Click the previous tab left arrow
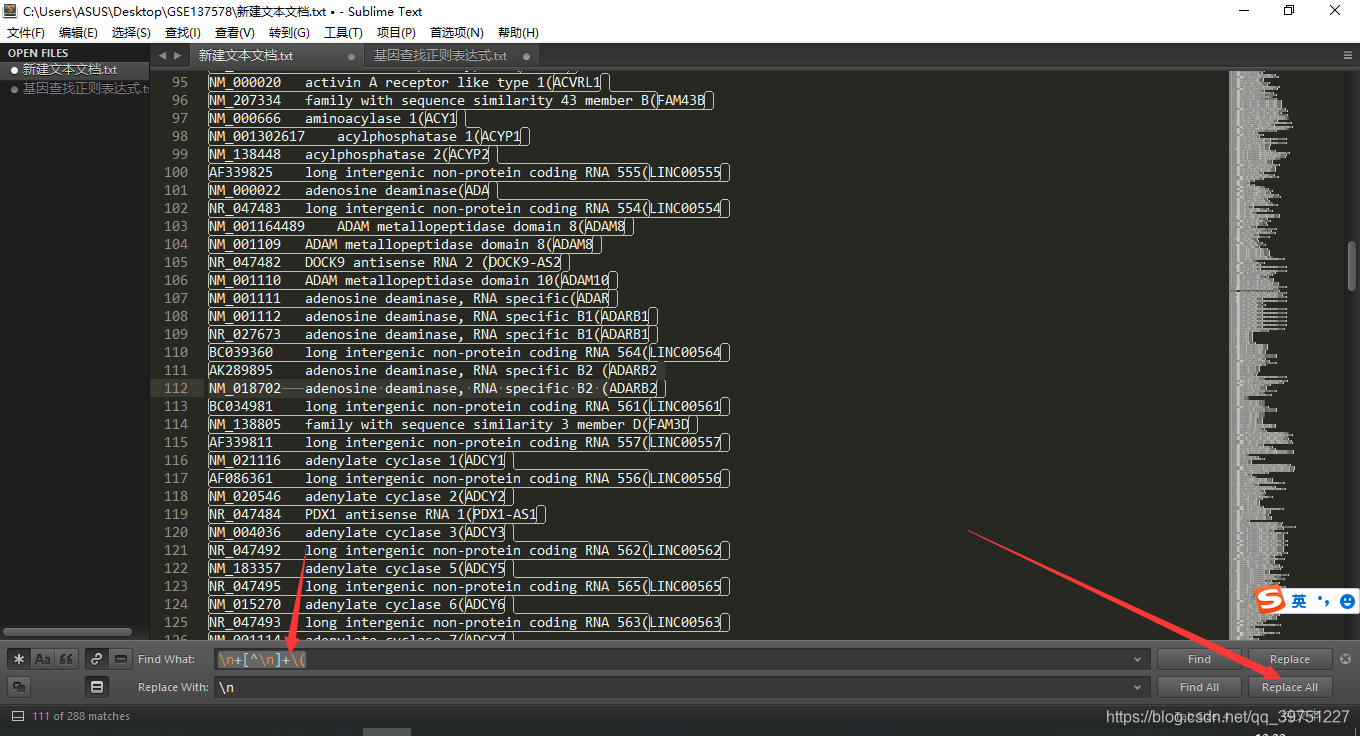This screenshot has width=1360, height=736. (x=163, y=56)
